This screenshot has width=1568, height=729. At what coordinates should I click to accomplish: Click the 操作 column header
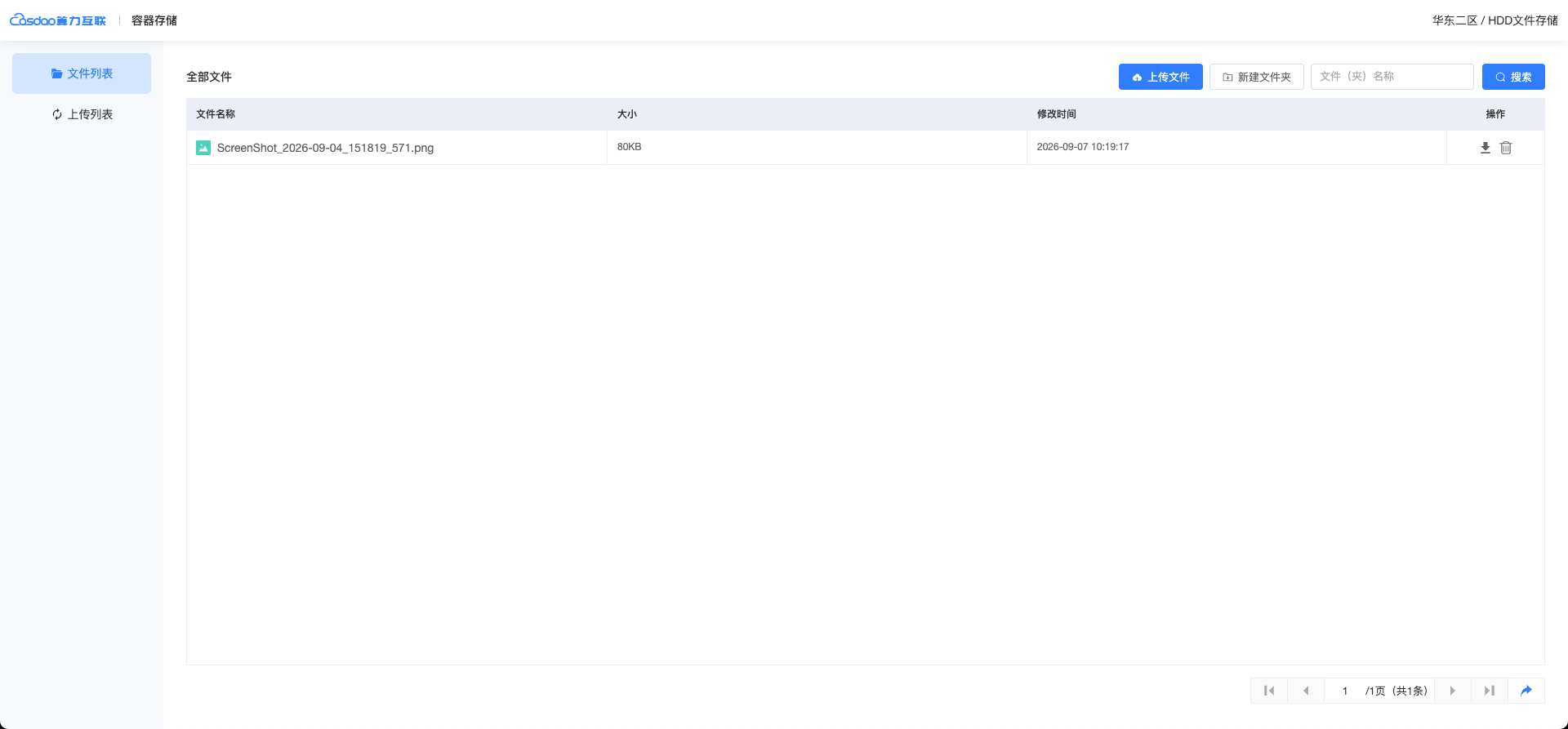click(x=1495, y=114)
